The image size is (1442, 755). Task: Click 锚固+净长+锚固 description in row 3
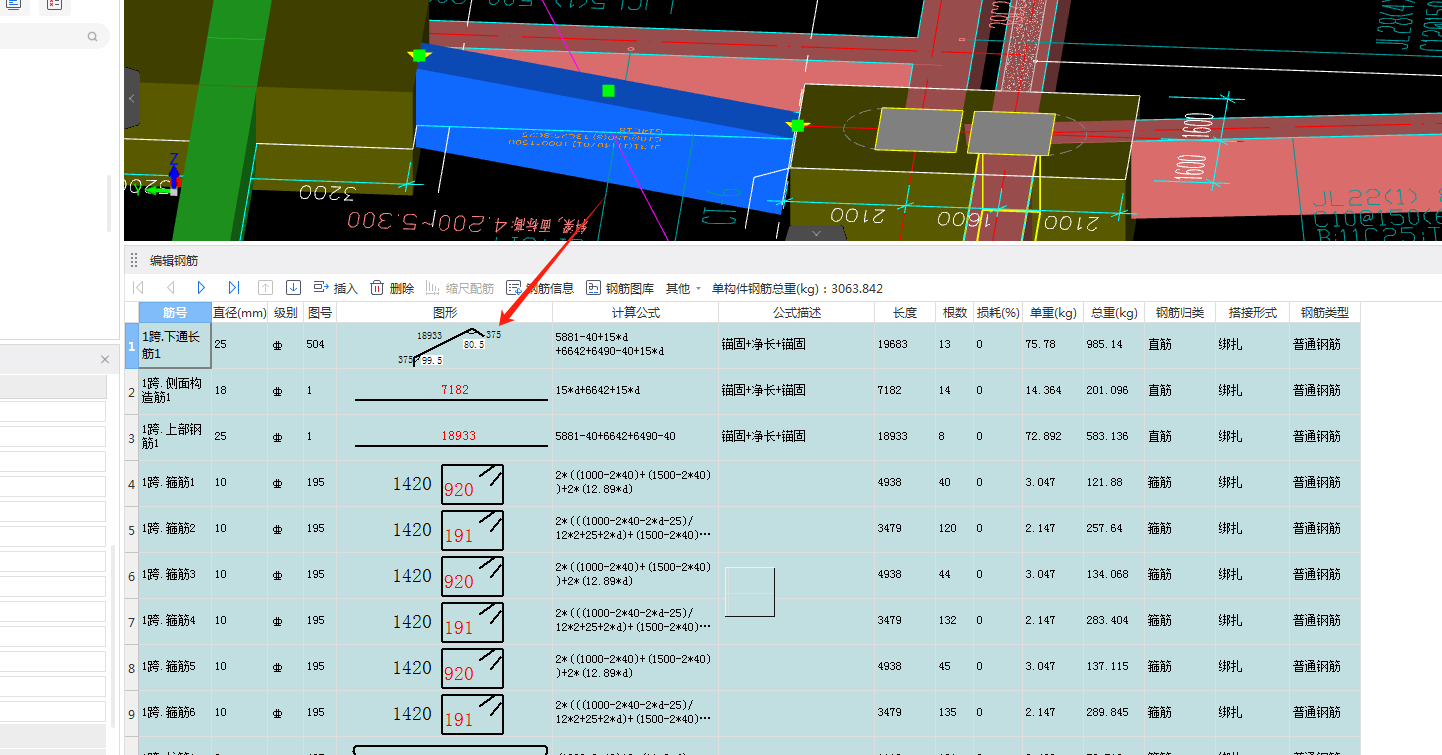click(796, 438)
